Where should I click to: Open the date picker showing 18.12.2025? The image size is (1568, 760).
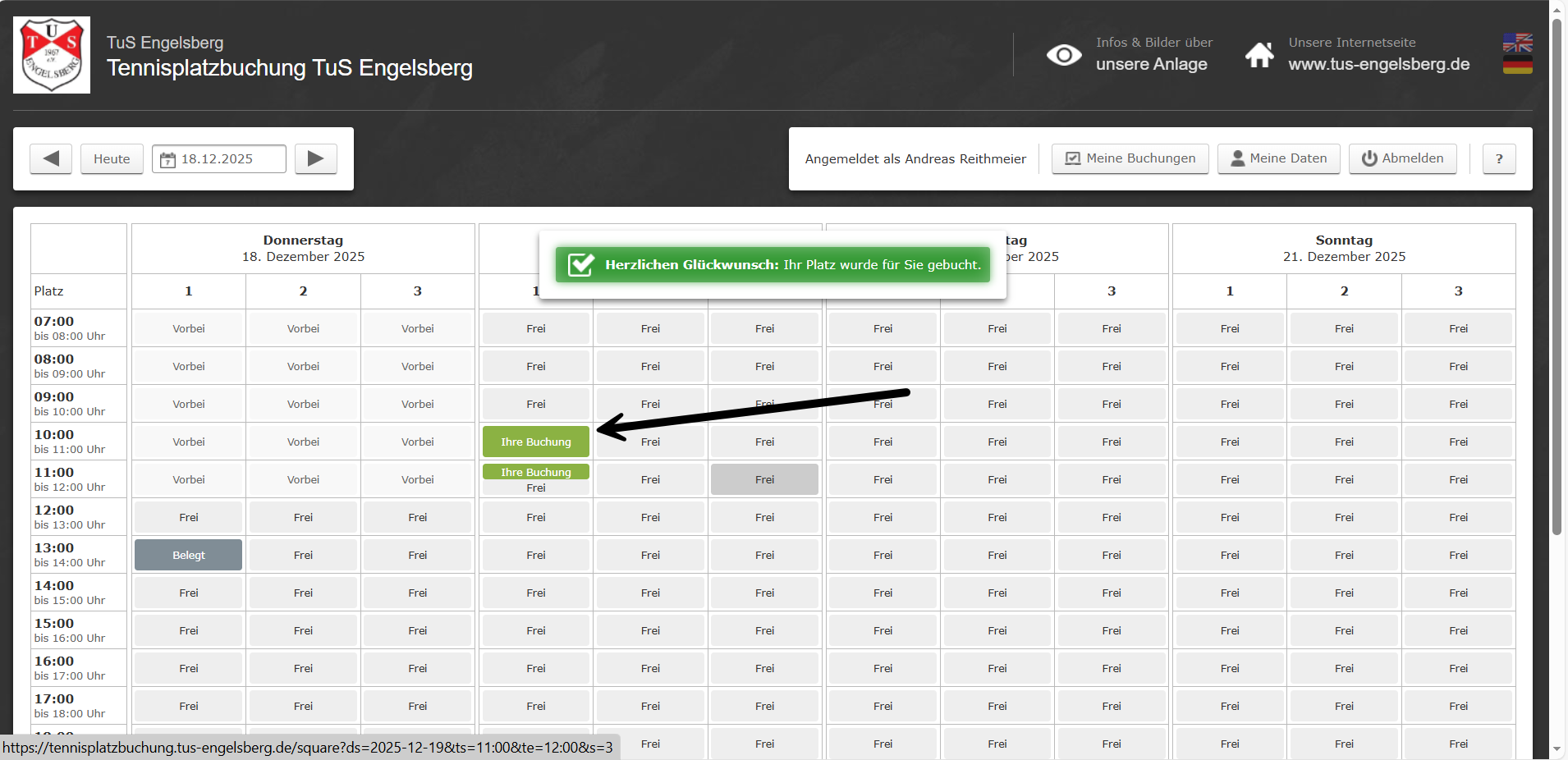click(x=218, y=158)
